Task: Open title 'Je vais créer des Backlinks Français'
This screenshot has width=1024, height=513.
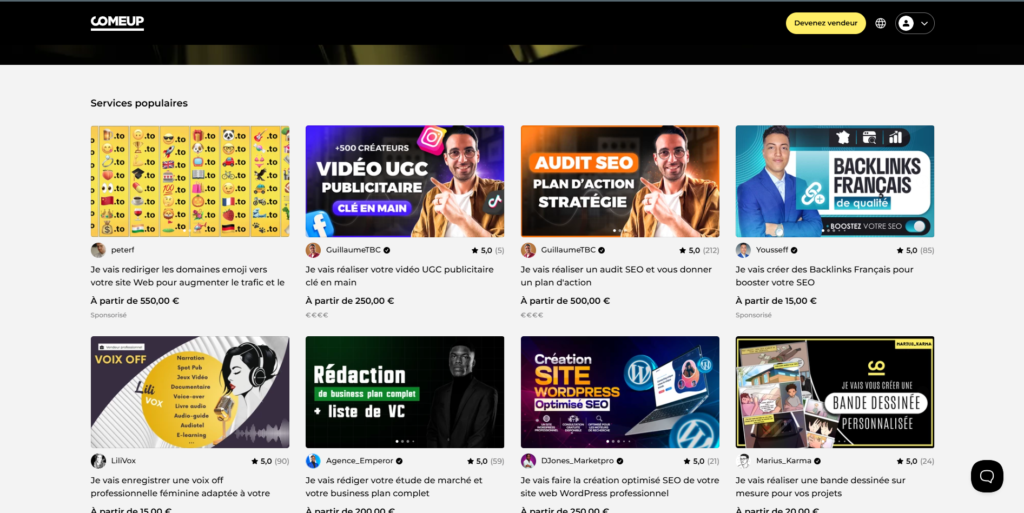Action: pos(824,276)
